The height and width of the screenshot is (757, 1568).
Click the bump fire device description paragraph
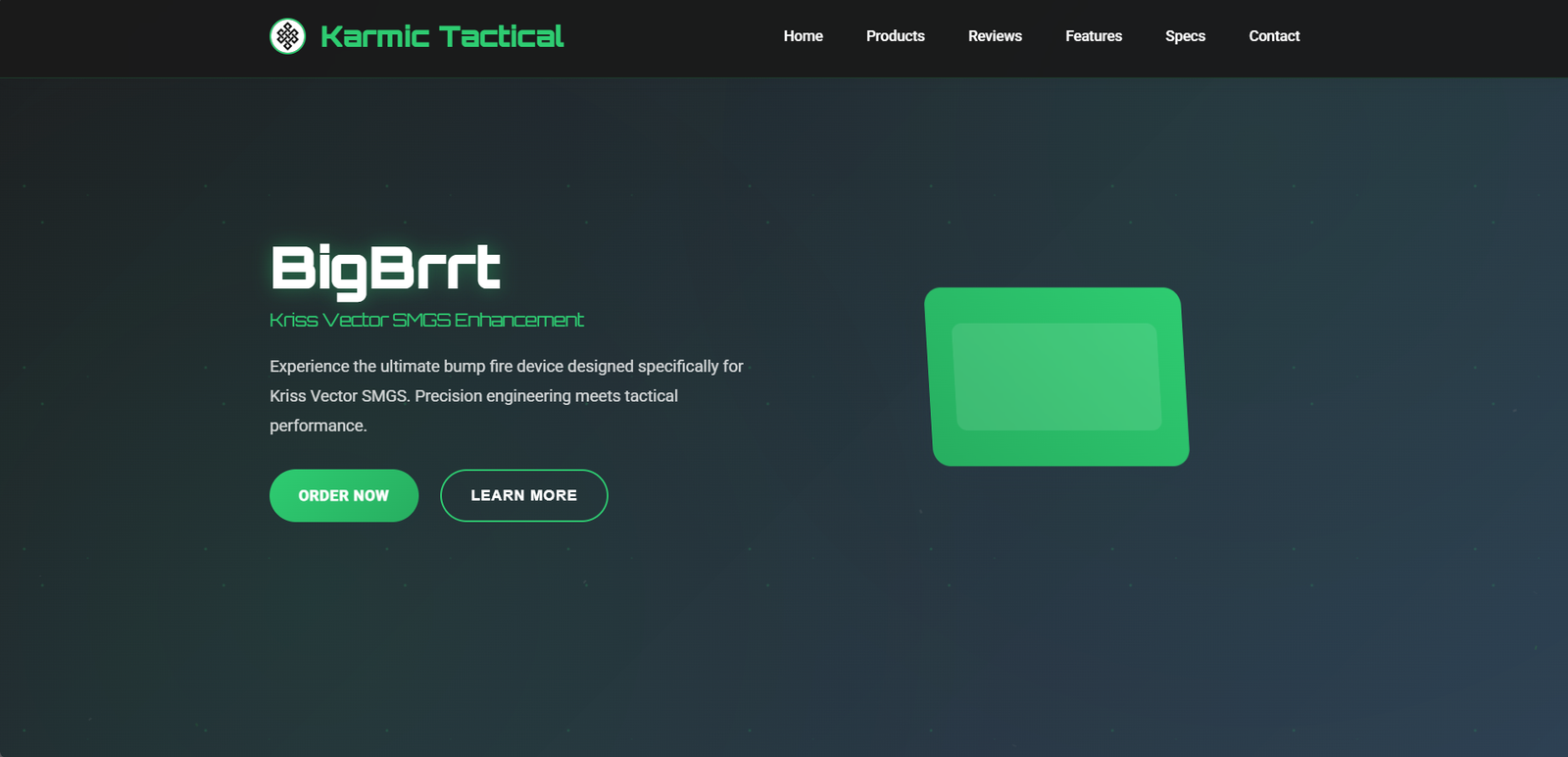click(507, 395)
